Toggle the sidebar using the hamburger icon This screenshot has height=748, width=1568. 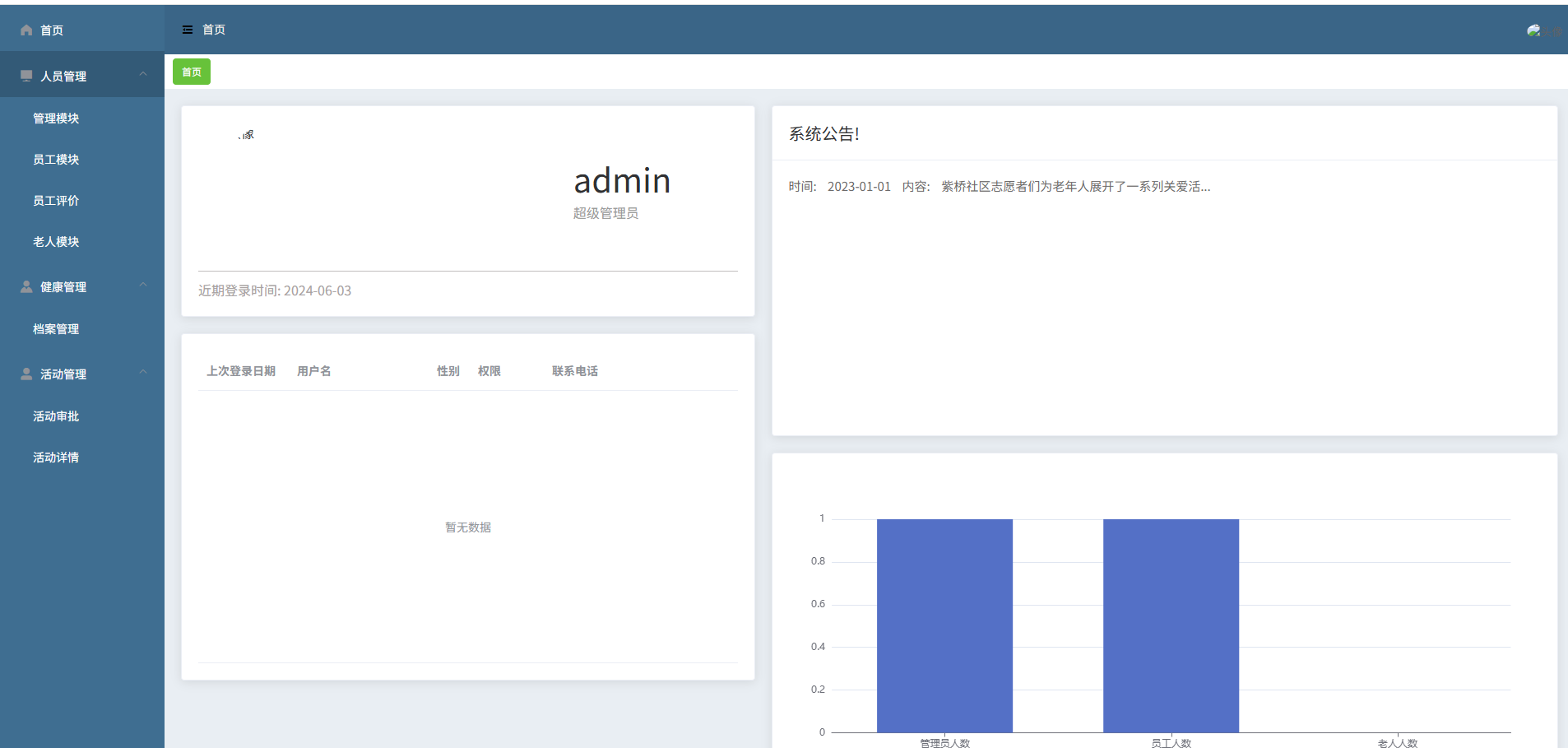point(188,30)
